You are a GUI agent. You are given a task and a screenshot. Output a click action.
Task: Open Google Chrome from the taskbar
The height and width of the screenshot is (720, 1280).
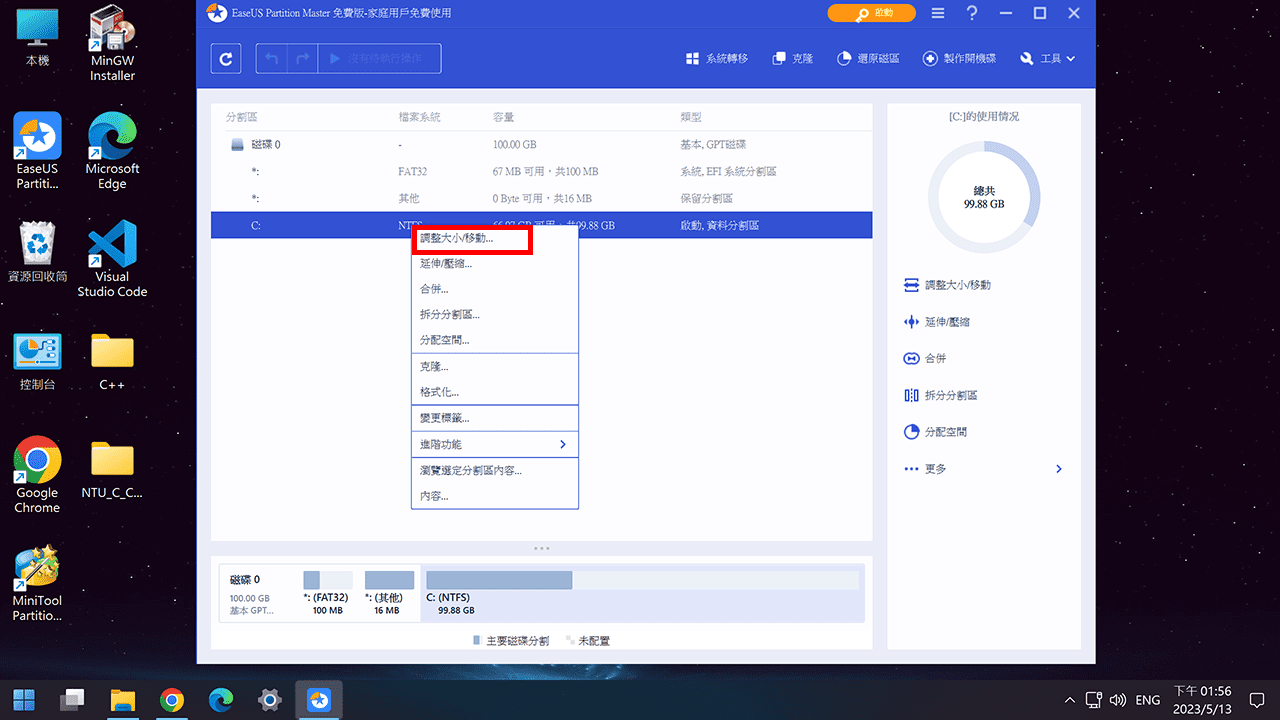point(171,699)
